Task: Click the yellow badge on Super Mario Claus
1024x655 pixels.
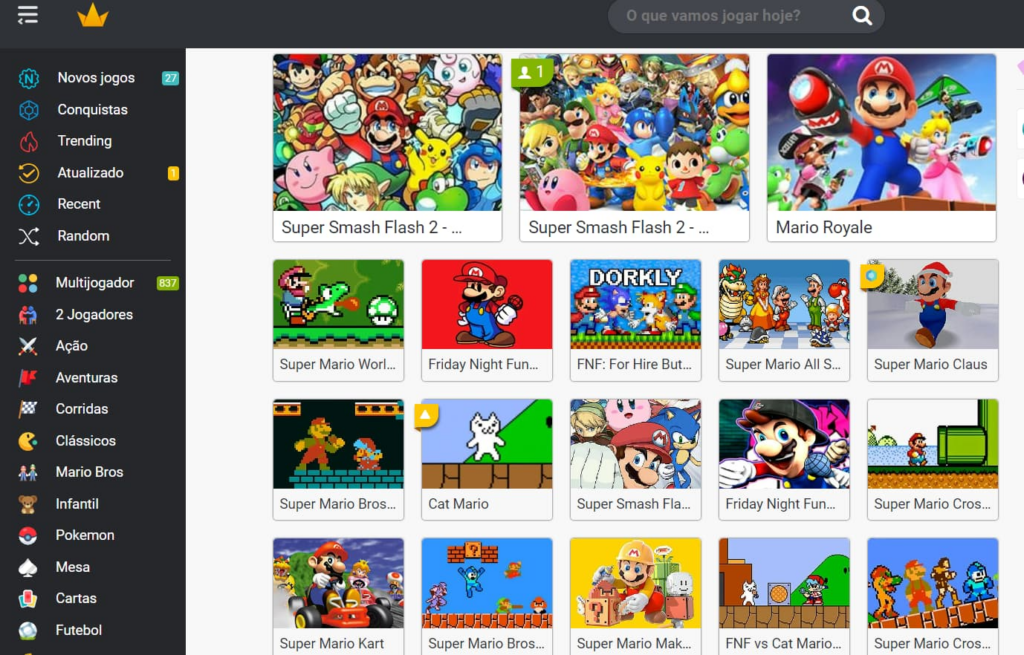Action: (872, 276)
